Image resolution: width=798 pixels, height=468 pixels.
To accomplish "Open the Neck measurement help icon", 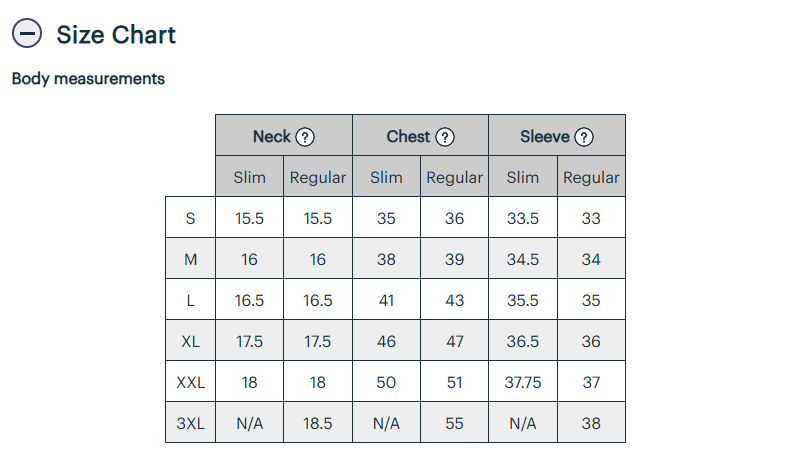I will [x=305, y=137].
